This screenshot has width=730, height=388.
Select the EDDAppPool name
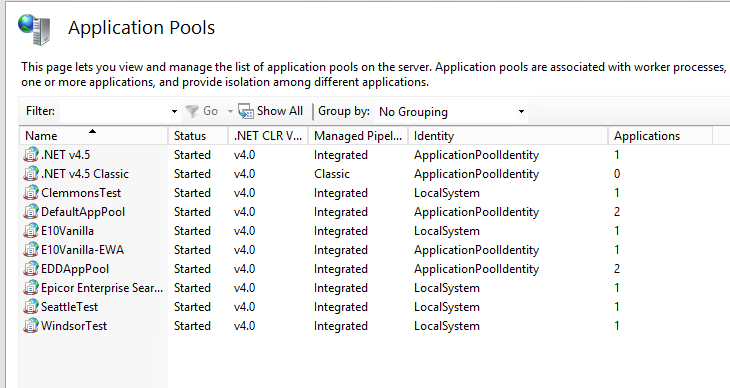[x=75, y=269]
